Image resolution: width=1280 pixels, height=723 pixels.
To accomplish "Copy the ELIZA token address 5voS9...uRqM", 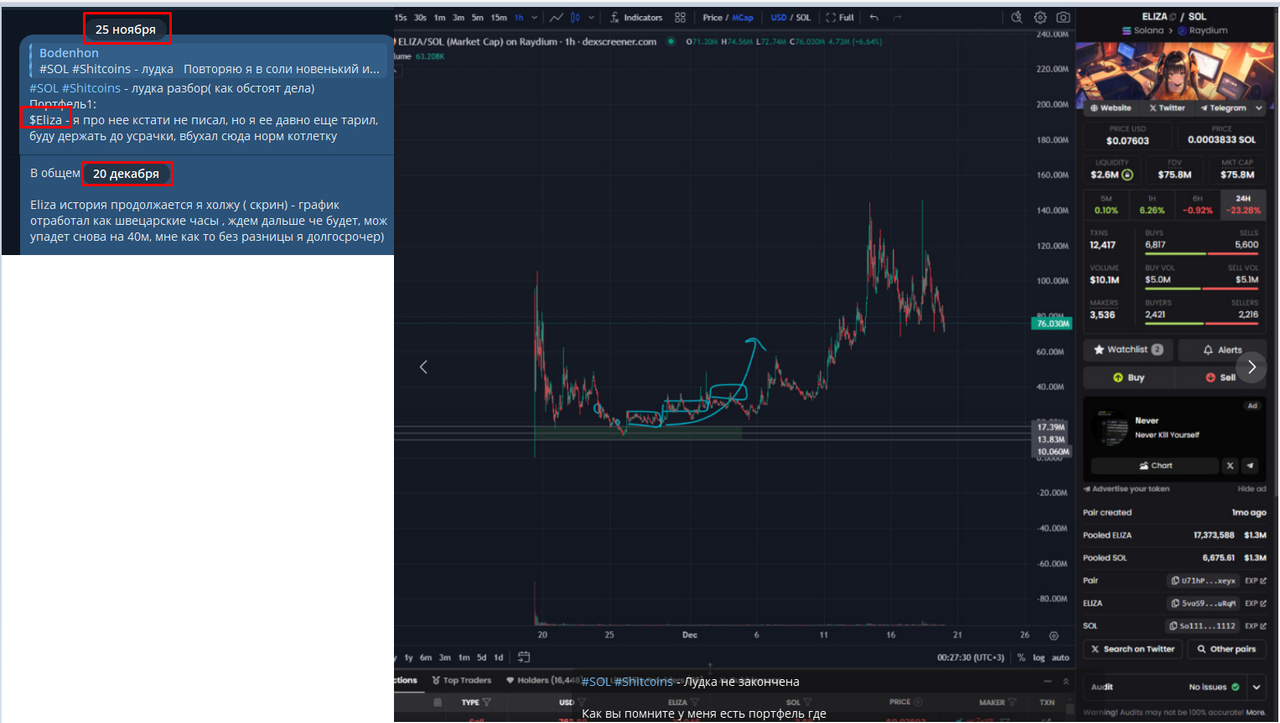I will (x=1204, y=603).
